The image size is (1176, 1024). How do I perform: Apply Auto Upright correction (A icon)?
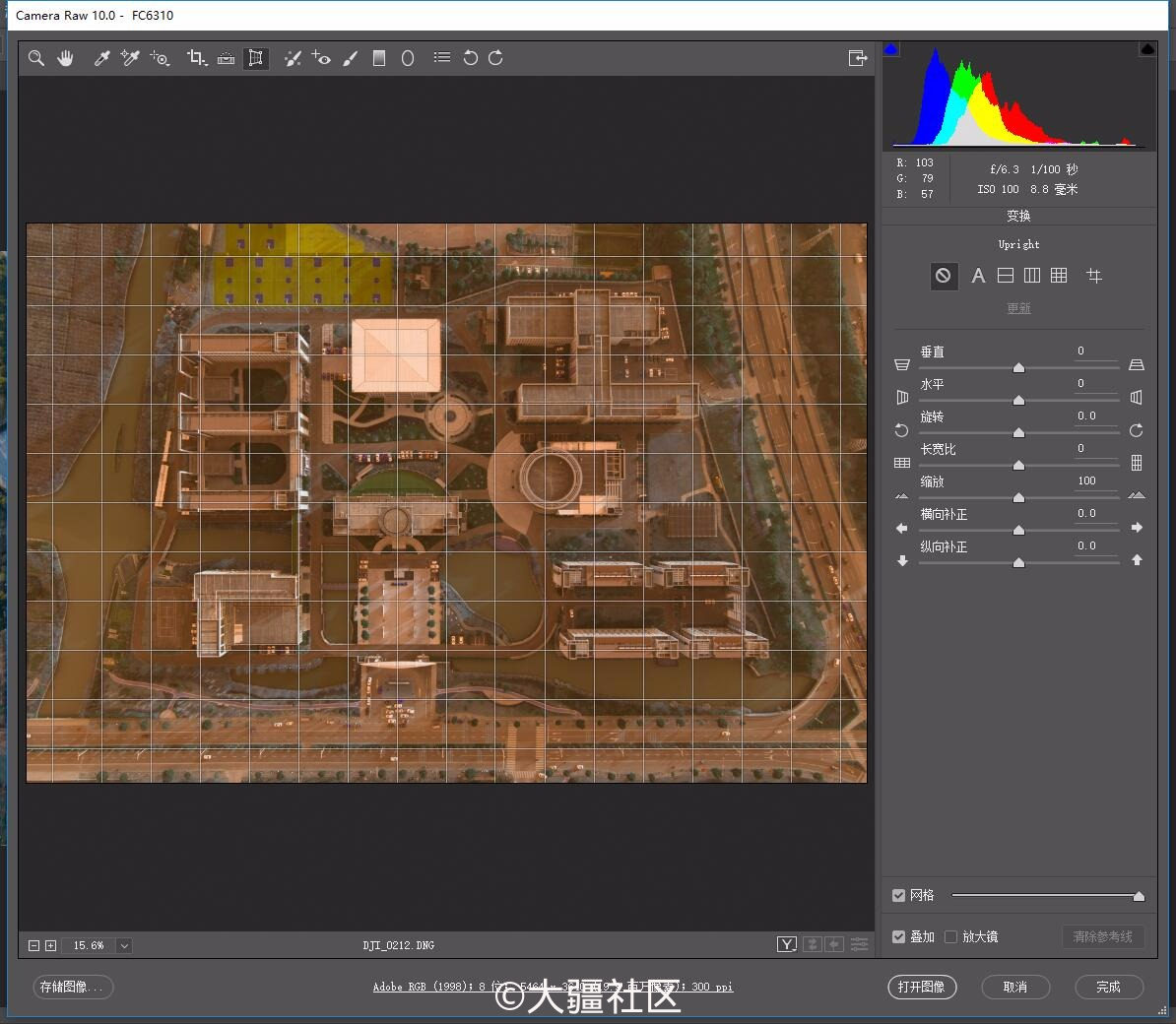pos(978,276)
